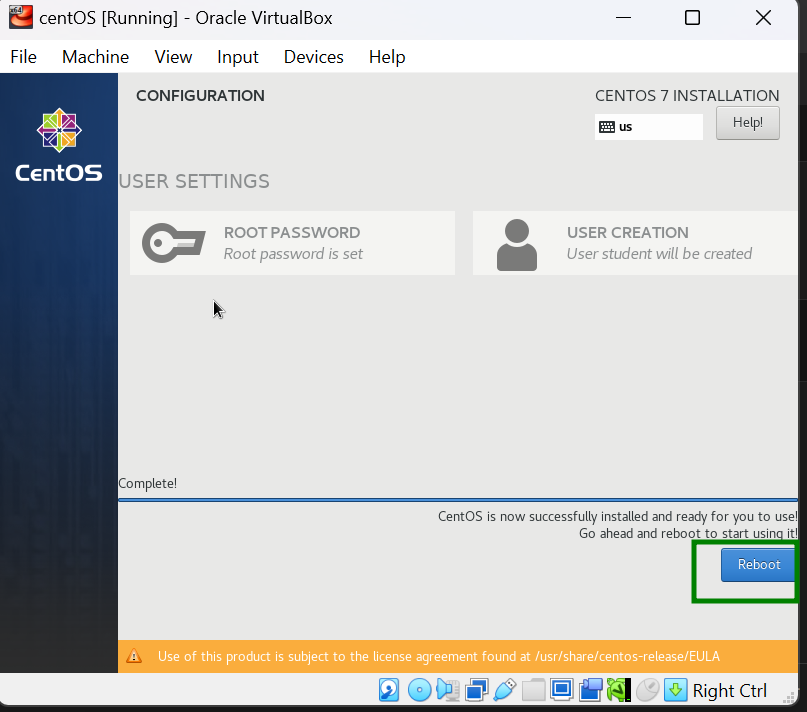807x712 pixels.
Task: Click the Right Ctrl host key label
Action: point(729,690)
